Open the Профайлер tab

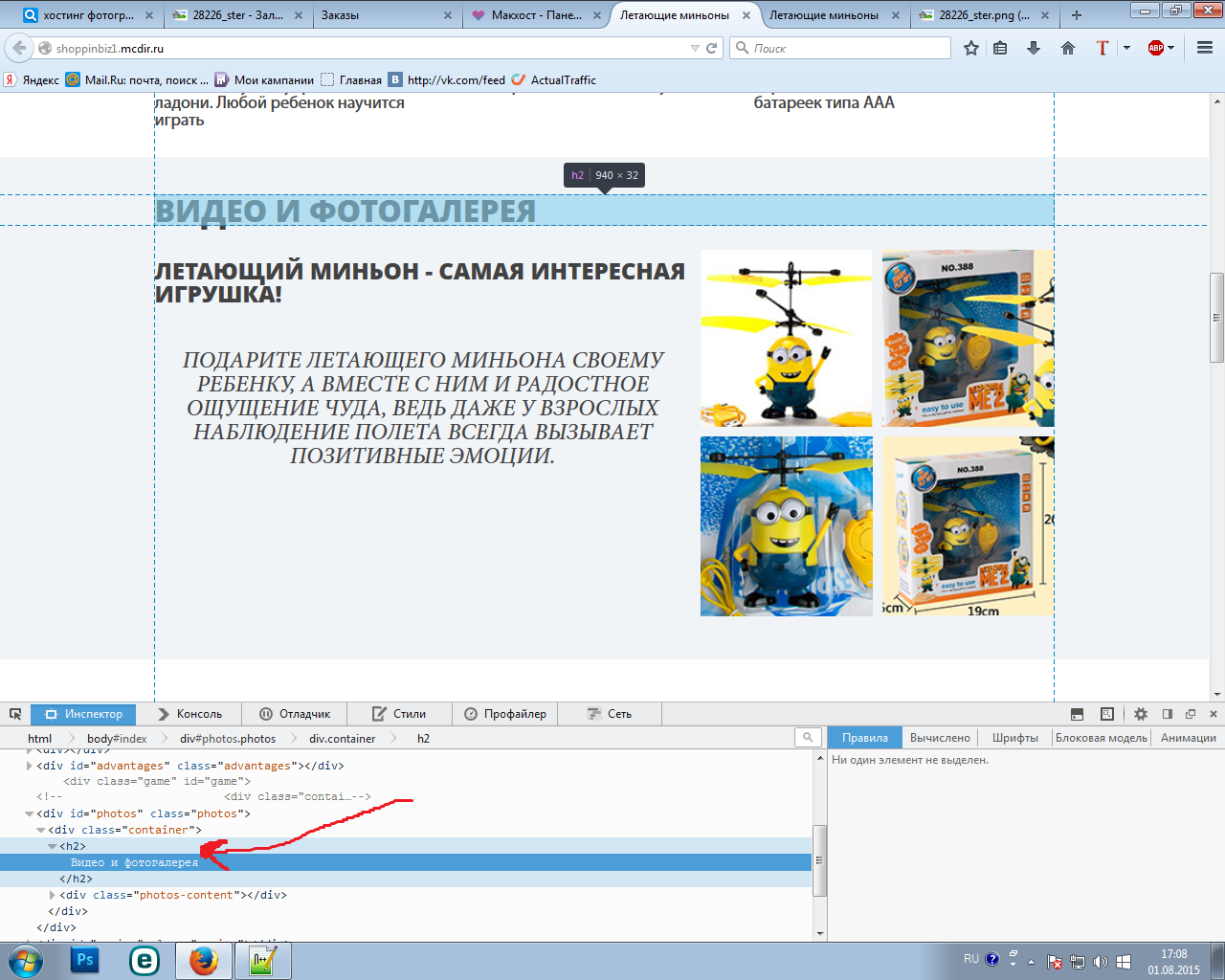click(505, 714)
